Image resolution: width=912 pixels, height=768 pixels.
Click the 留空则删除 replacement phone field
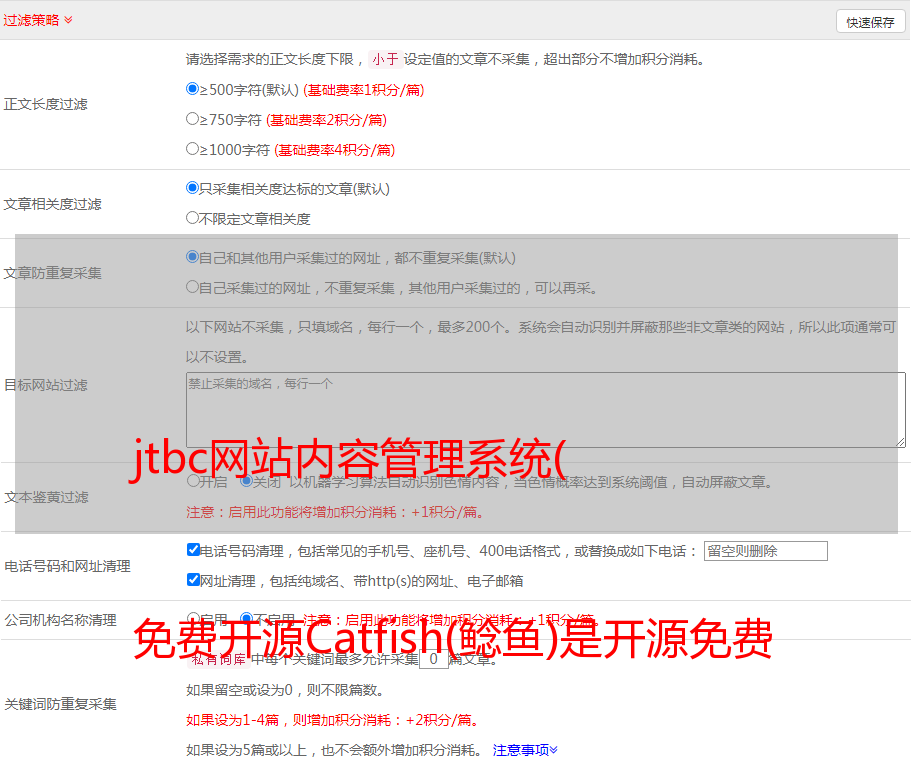[765, 551]
